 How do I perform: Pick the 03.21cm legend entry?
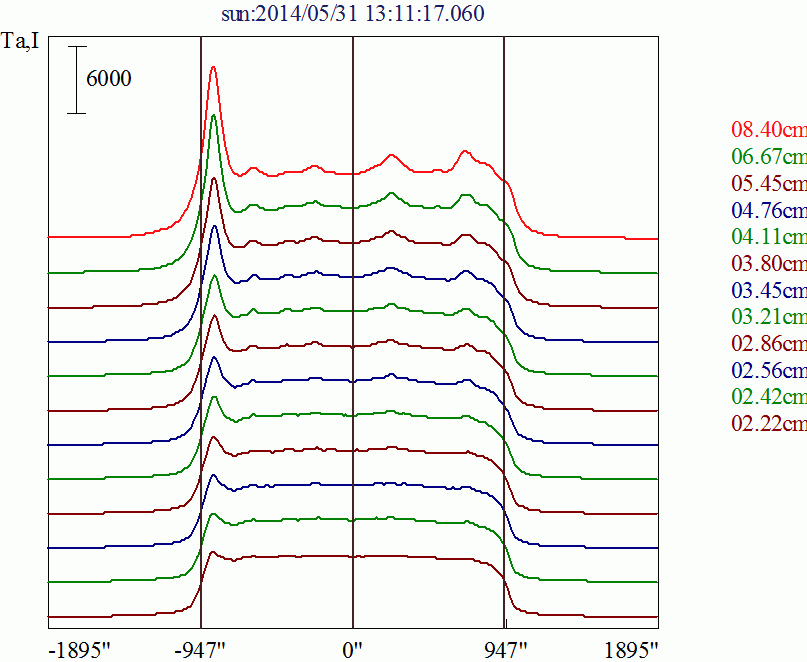tap(769, 316)
